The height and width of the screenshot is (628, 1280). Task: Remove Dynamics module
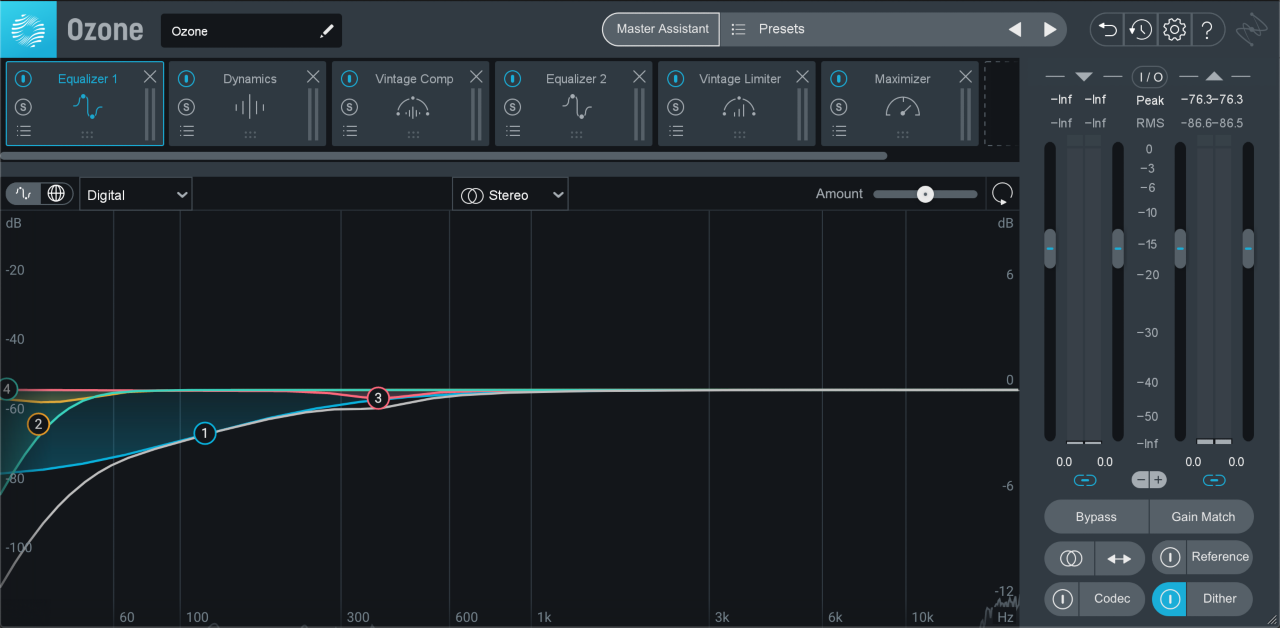click(x=313, y=77)
